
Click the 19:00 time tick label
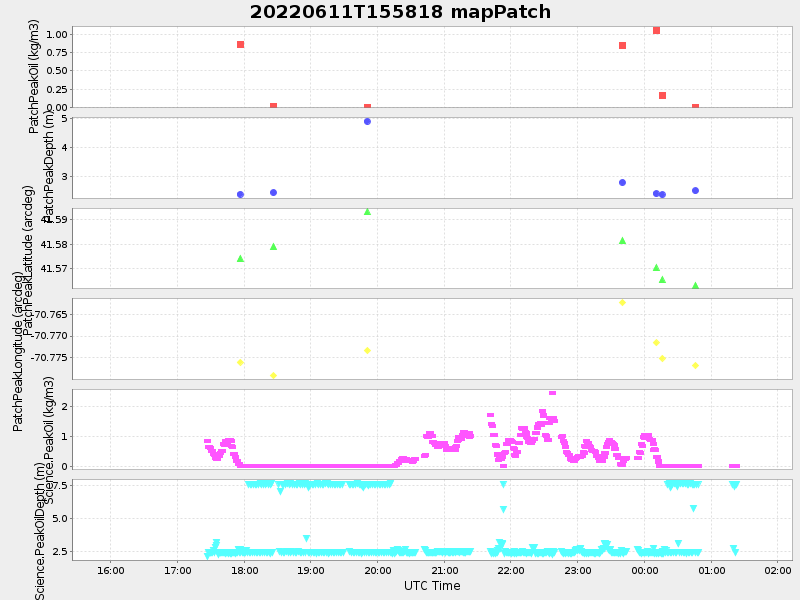311,570
